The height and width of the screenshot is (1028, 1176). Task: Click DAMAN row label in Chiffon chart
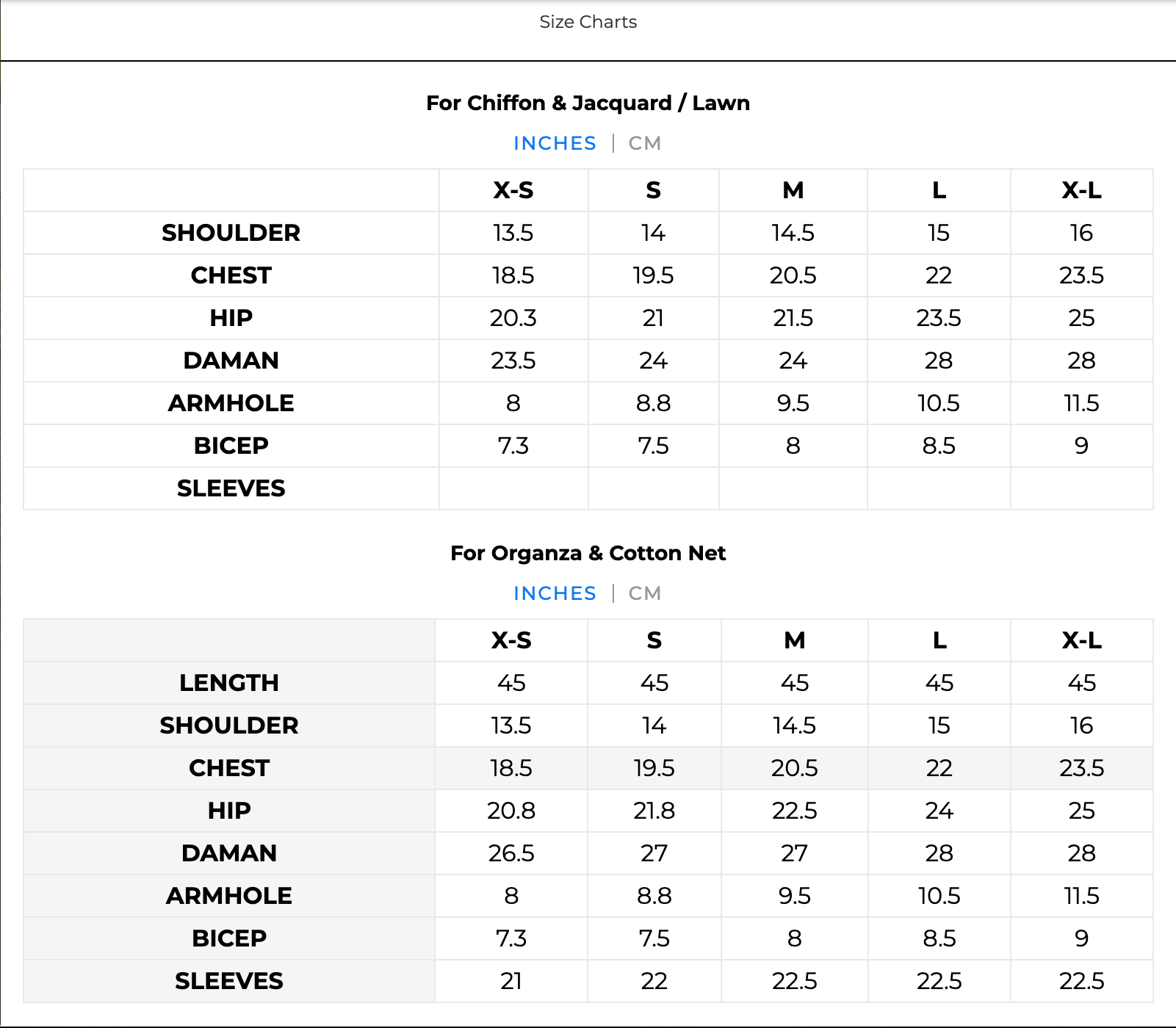click(x=231, y=361)
